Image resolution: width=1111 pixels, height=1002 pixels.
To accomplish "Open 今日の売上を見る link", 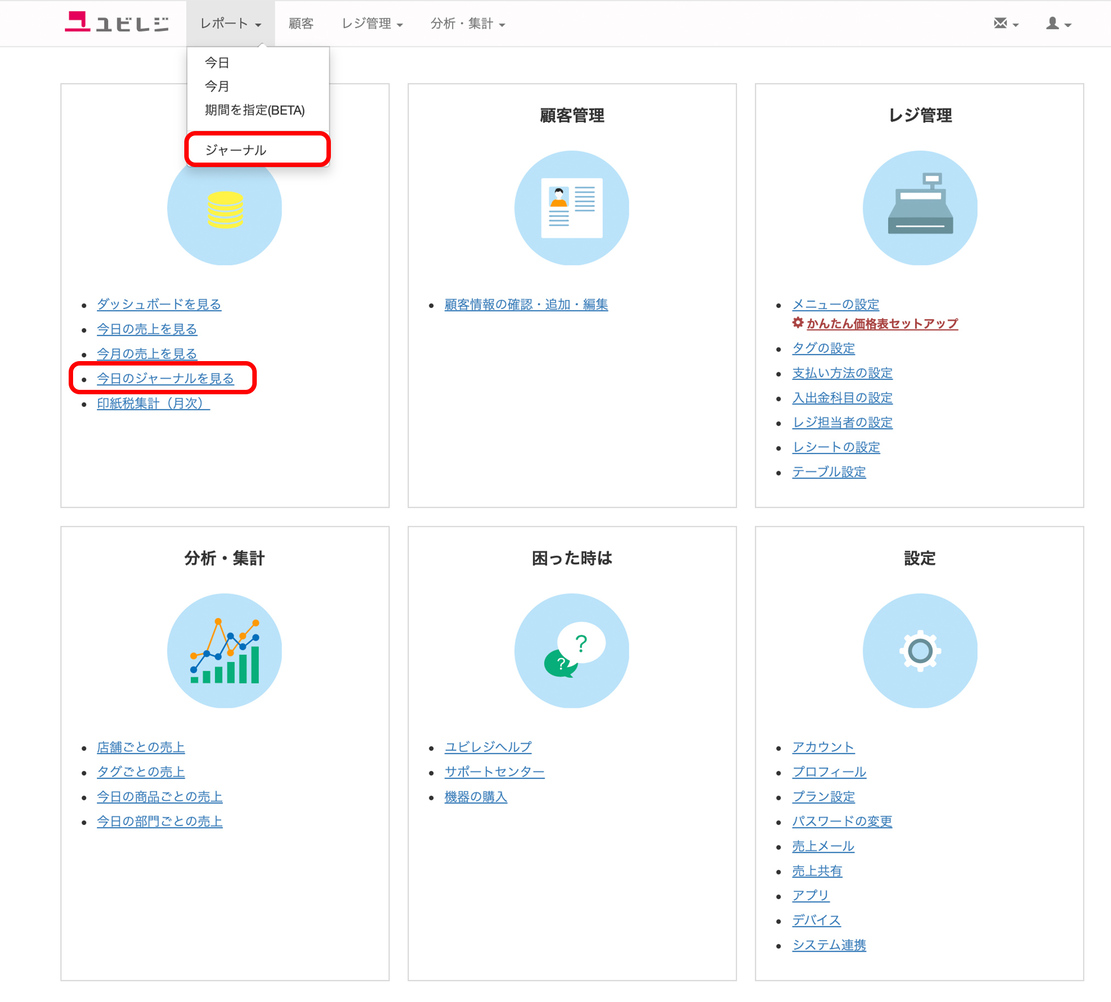I will tap(147, 329).
